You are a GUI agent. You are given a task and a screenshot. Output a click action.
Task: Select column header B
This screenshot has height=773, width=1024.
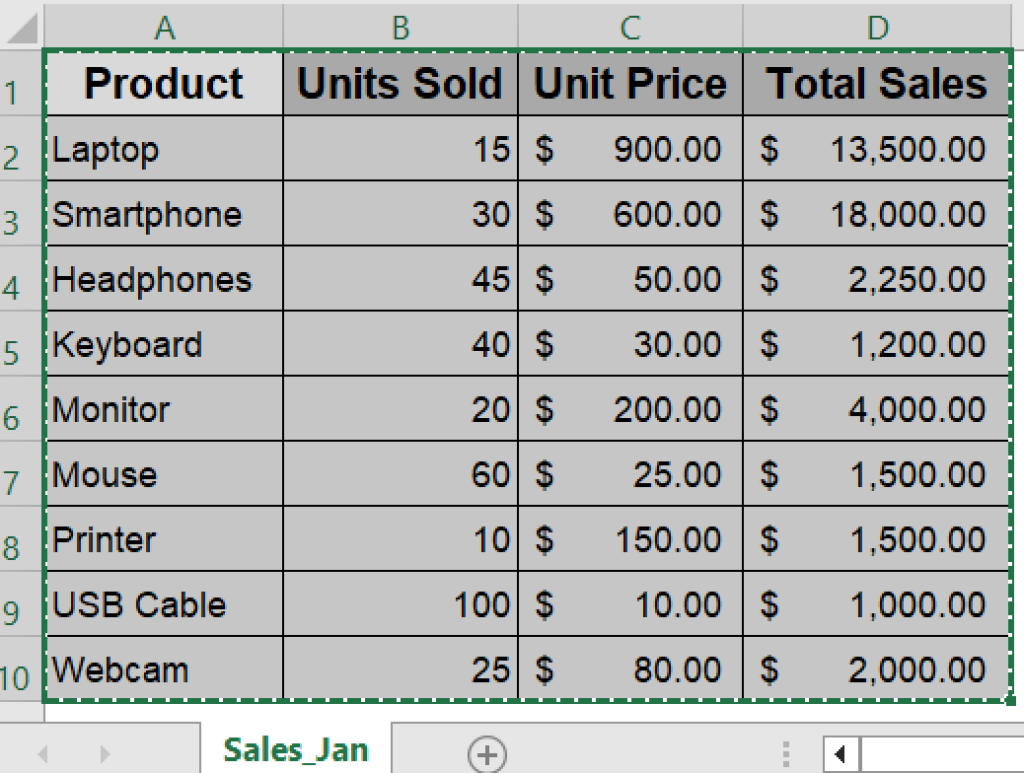pyautogui.click(x=400, y=27)
